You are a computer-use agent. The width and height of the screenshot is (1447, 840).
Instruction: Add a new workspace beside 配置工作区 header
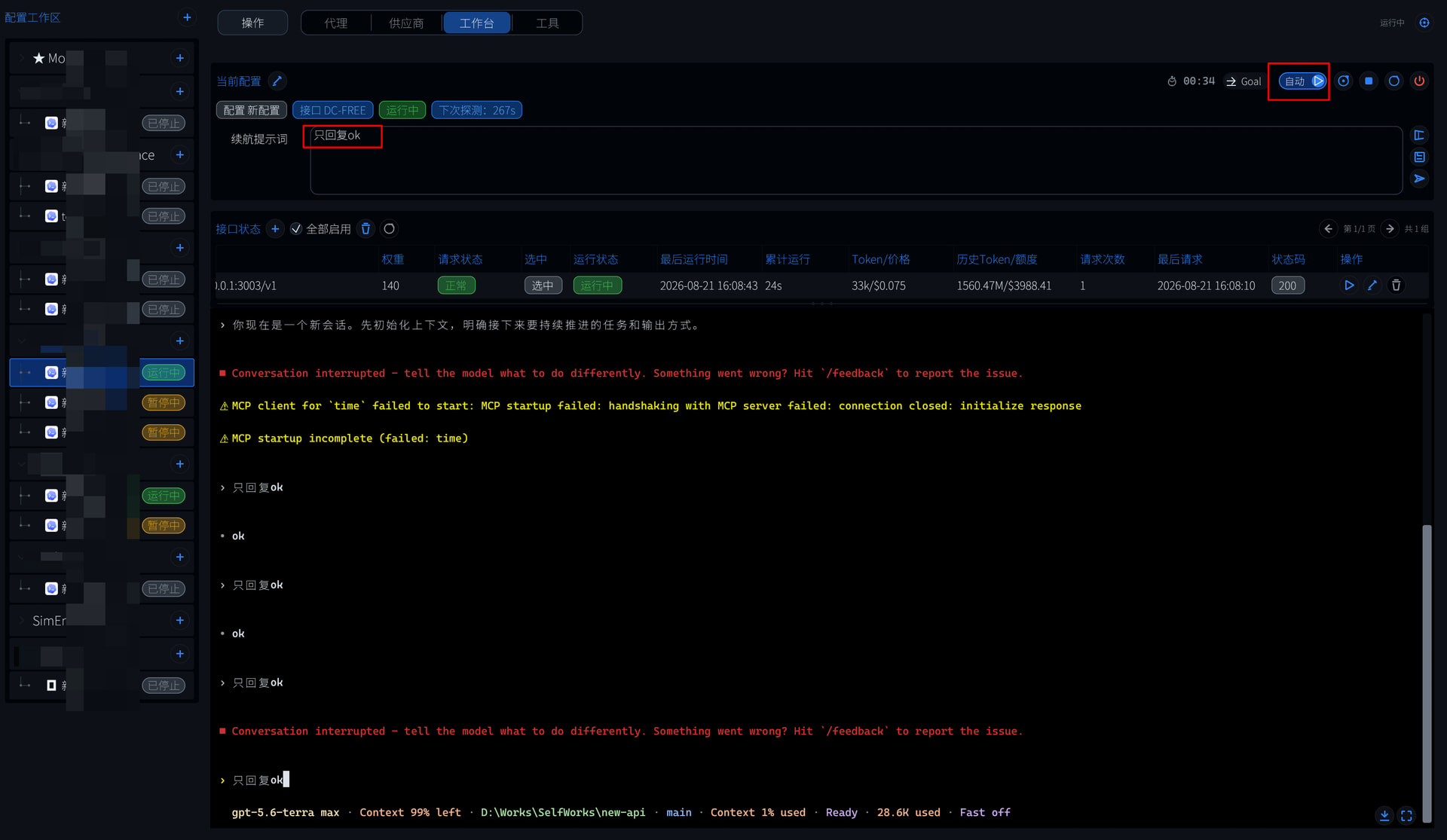tap(187, 17)
